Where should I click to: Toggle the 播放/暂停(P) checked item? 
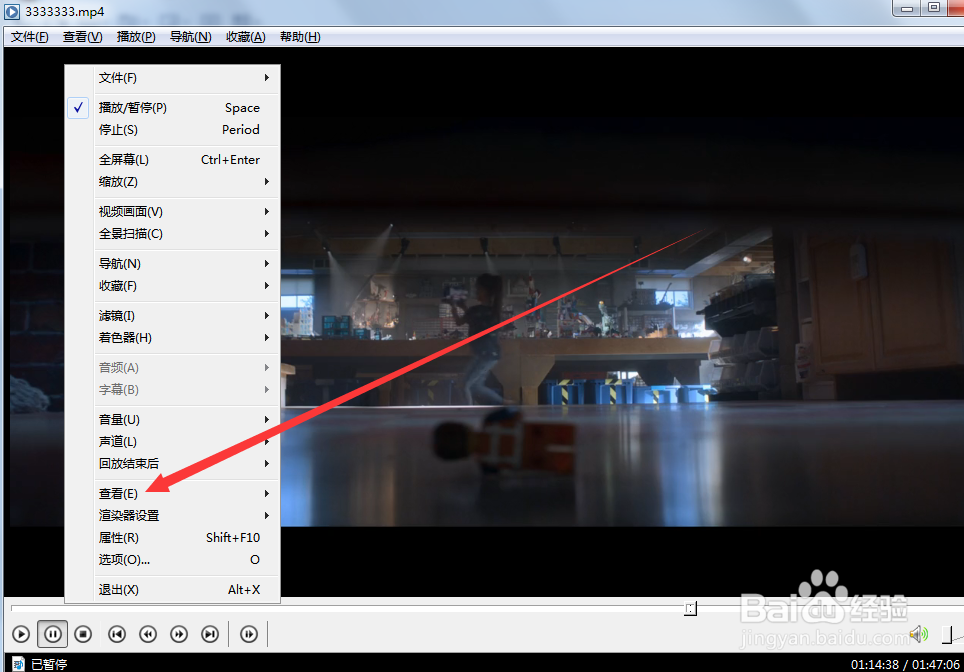click(172, 108)
